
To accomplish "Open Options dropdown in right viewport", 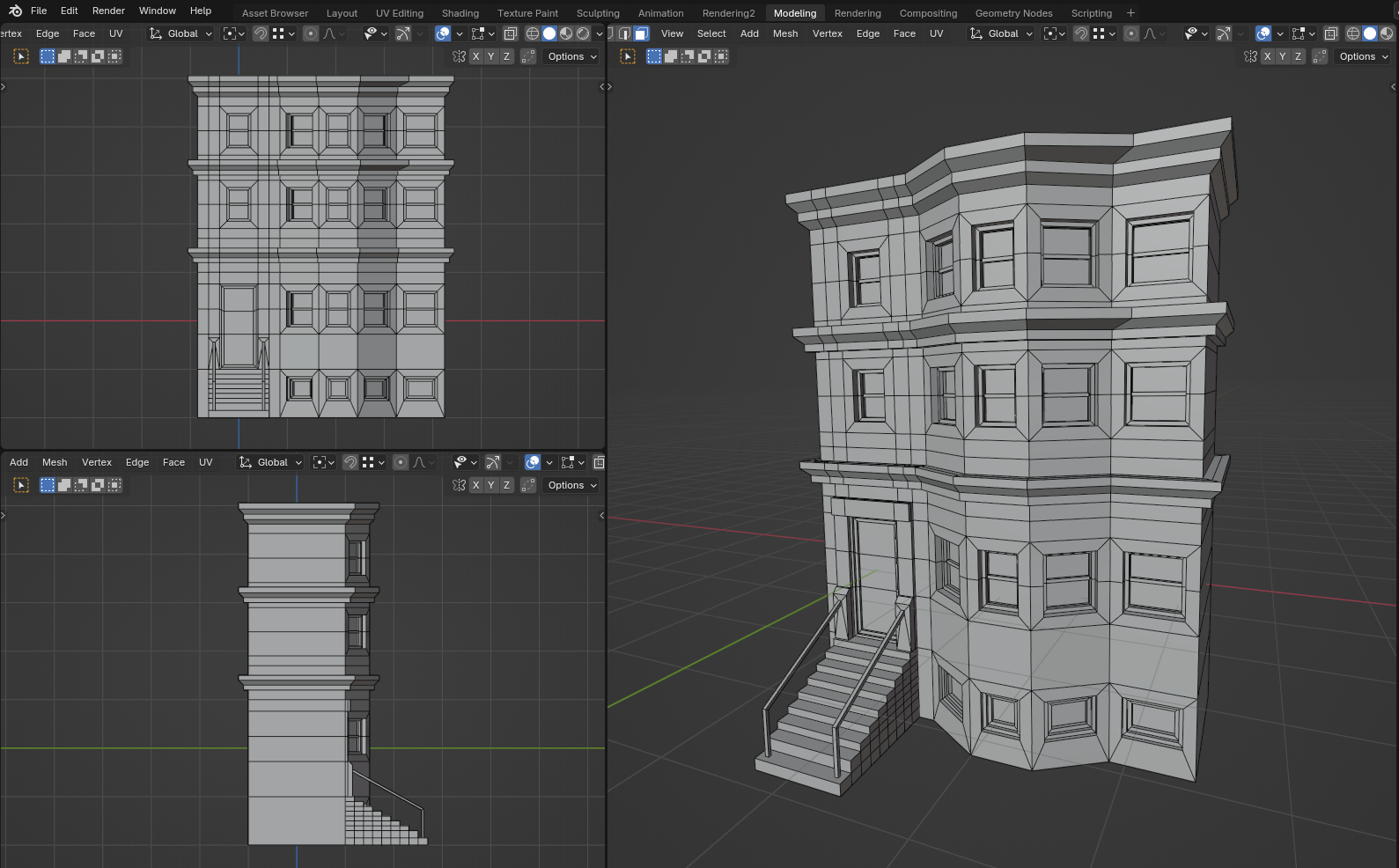I will pos(1364,56).
